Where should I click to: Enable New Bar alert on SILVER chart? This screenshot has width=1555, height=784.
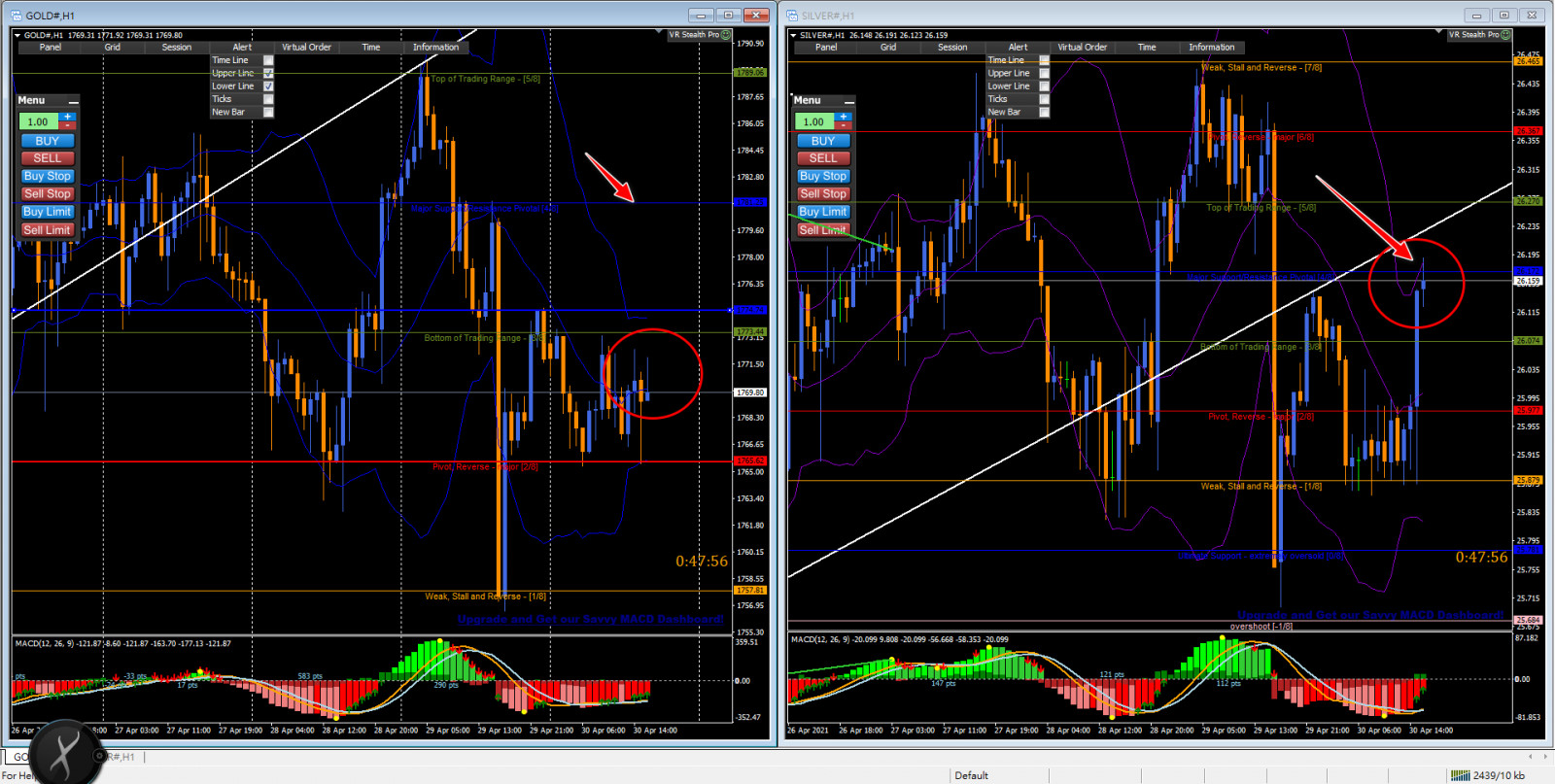[1044, 112]
